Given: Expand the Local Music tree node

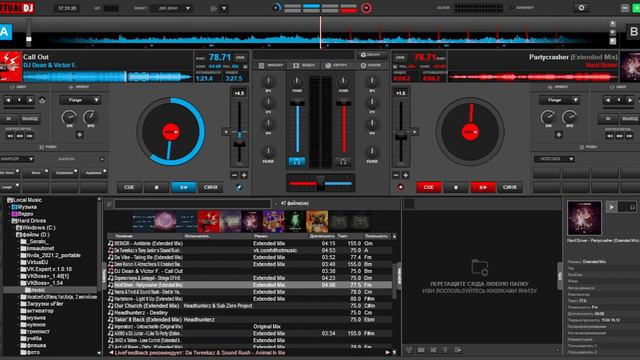Looking at the screenshot, I should 5,200.
